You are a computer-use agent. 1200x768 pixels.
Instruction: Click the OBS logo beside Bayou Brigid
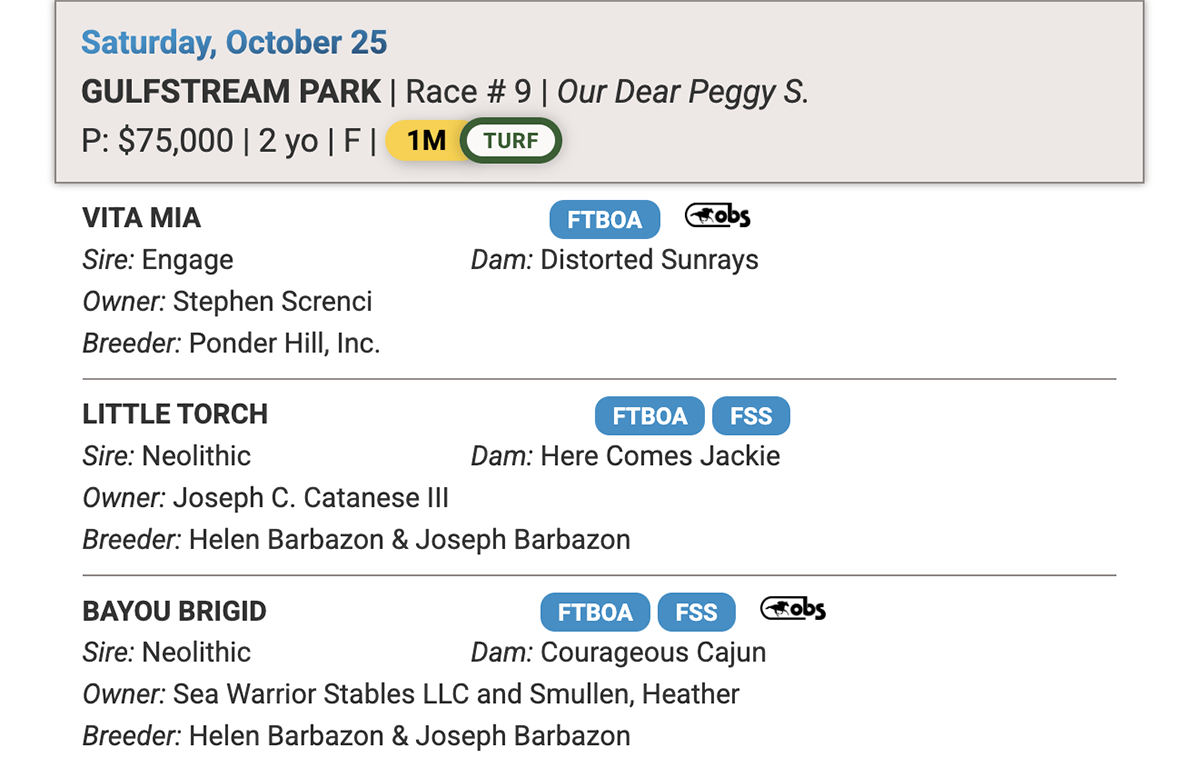[x=793, y=609]
